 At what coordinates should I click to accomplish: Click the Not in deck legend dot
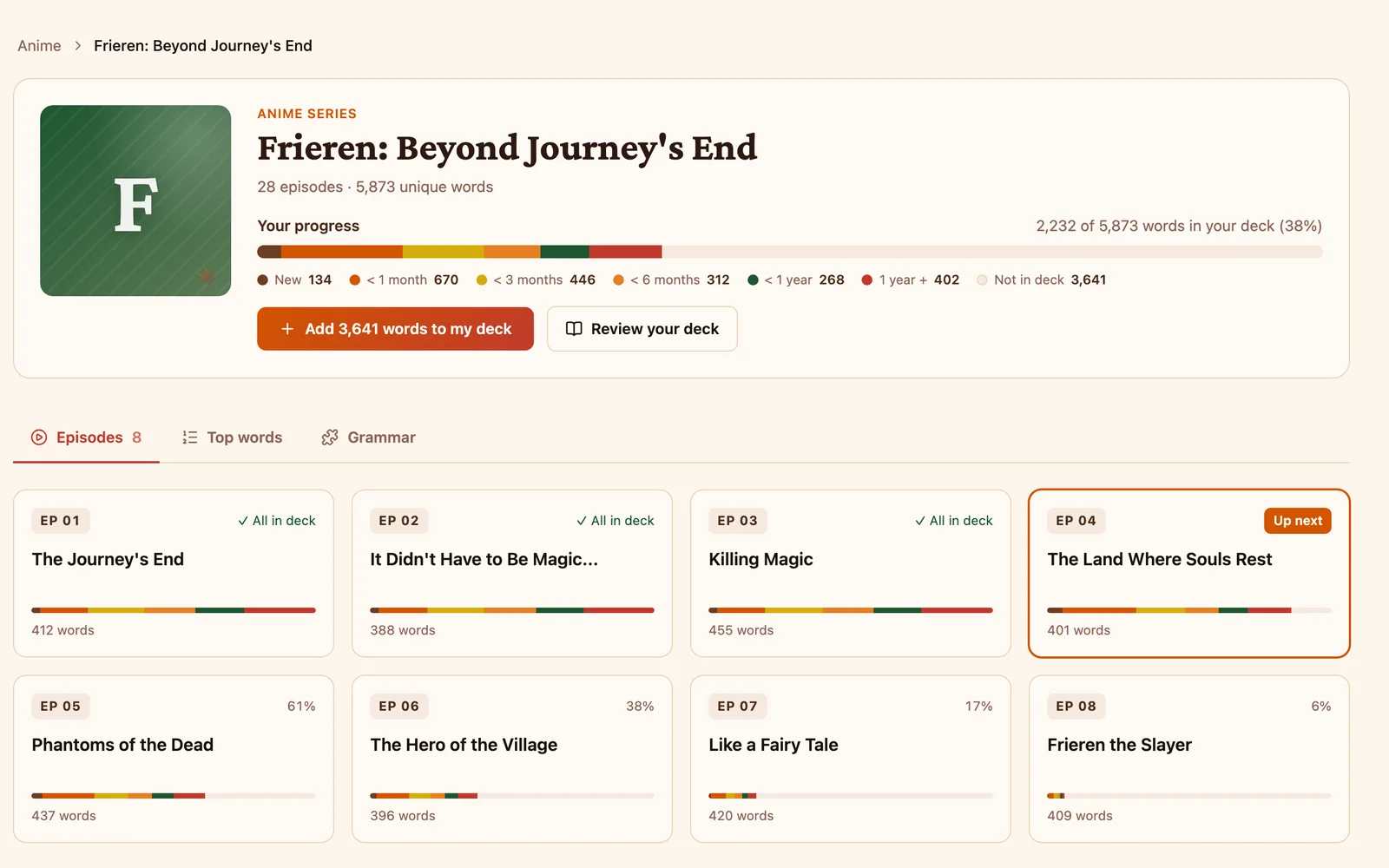click(x=982, y=280)
